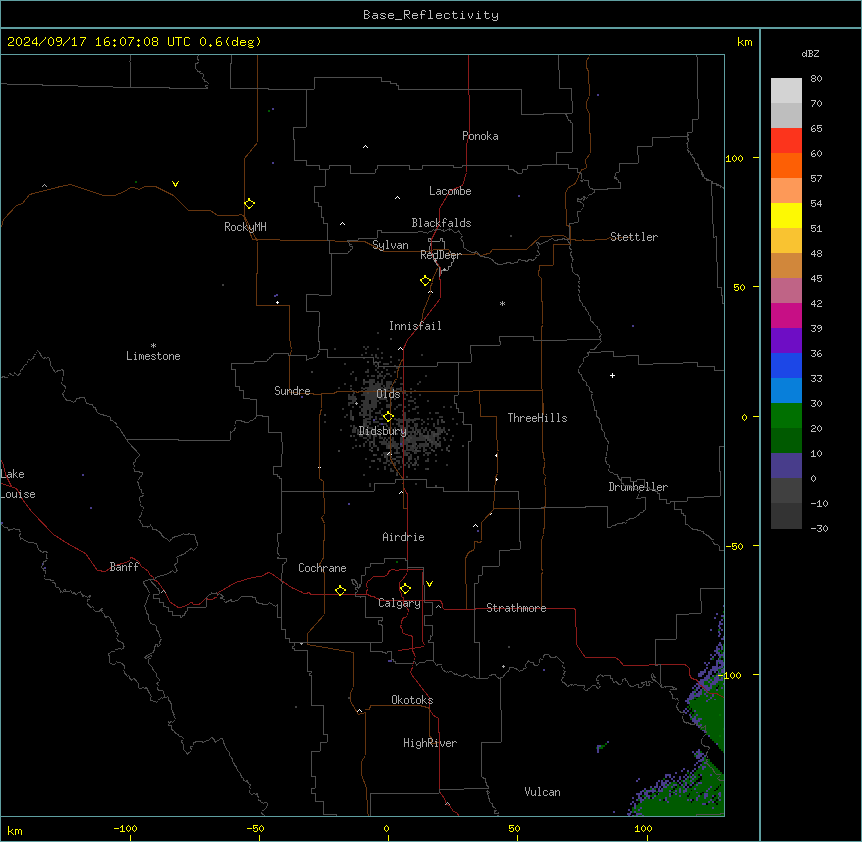Click the Base_Reflectivity title
The height and width of the screenshot is (842, 862).
tap(431, 15)
